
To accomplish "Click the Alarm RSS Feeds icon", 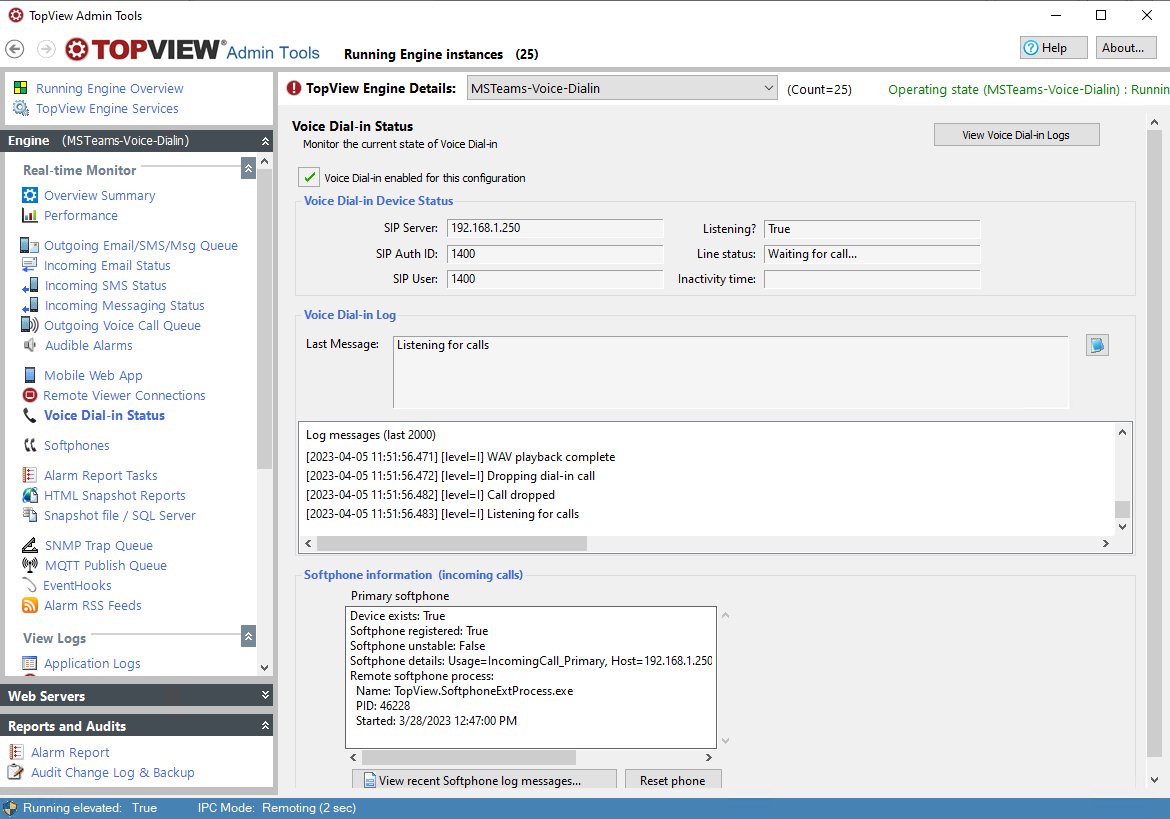I will (x=30, y=606).
